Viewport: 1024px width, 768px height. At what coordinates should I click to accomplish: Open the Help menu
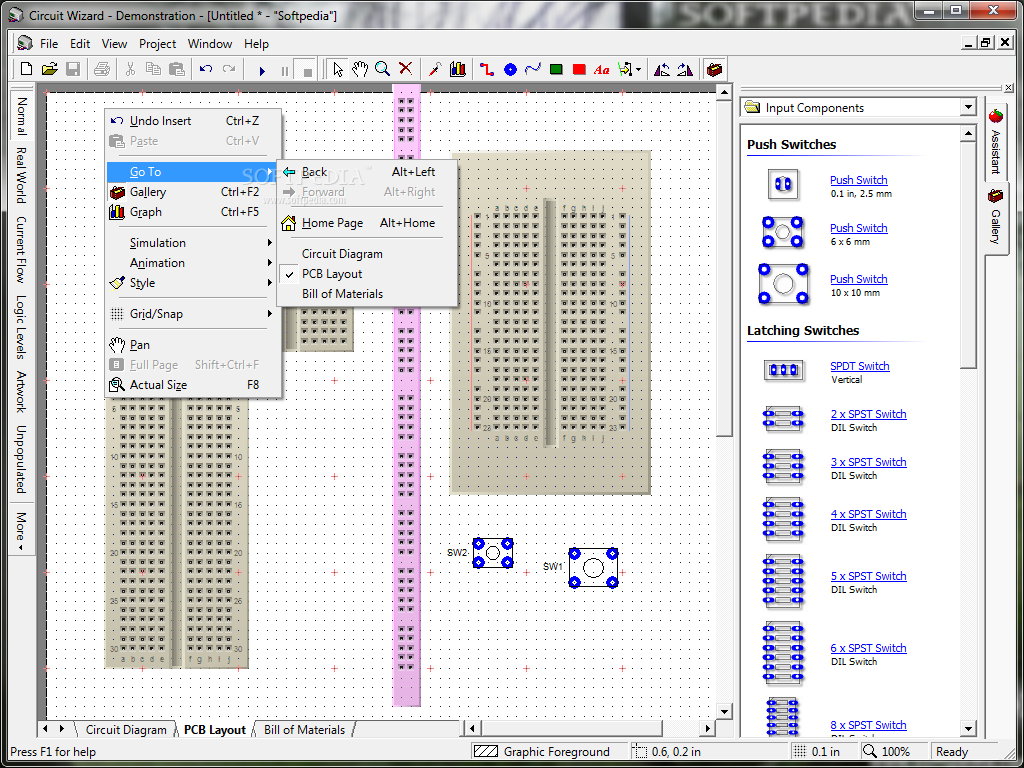[257, 44]
